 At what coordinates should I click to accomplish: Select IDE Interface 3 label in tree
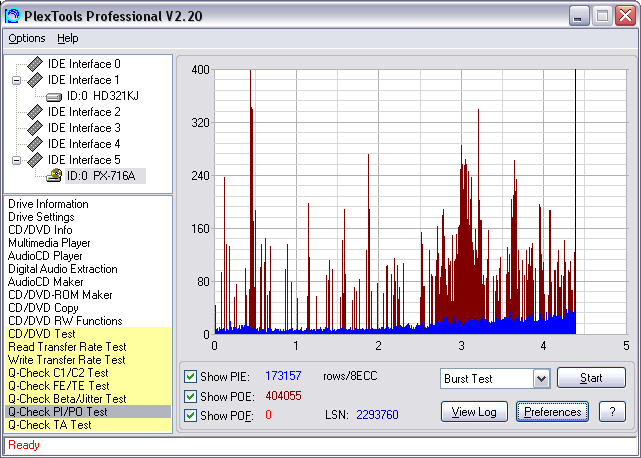click(84, 128)
